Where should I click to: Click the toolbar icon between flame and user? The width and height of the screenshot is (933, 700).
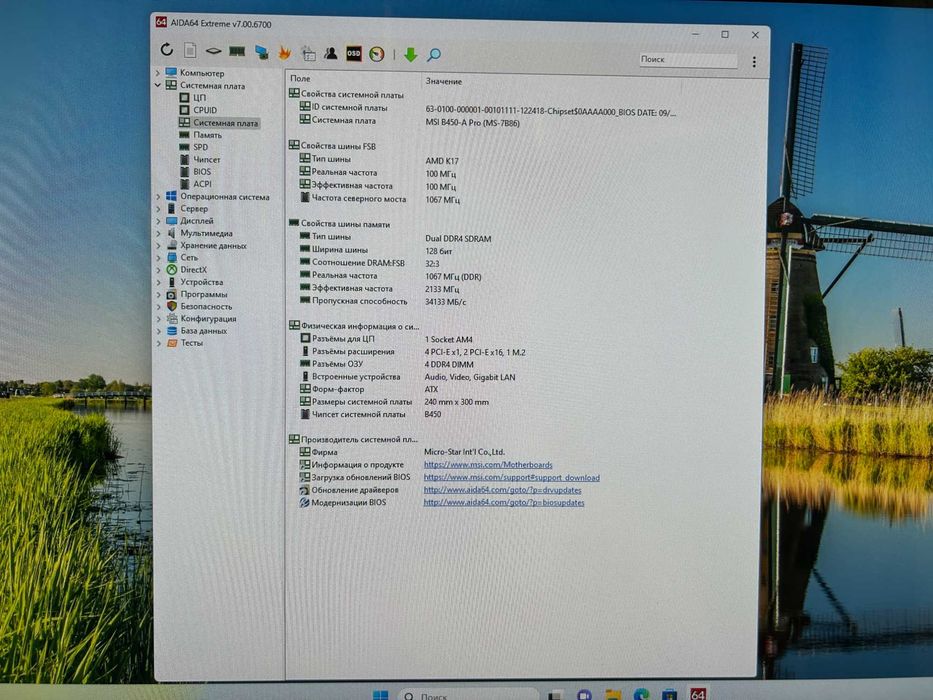point(308,54)
